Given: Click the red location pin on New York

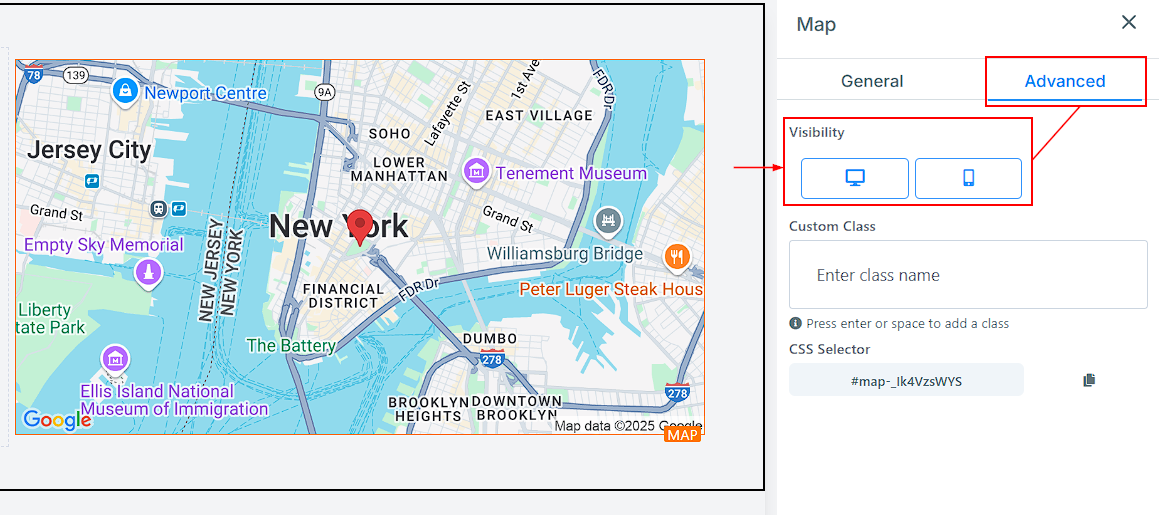Looking at the screenshot, I should (x=359, y=226).
